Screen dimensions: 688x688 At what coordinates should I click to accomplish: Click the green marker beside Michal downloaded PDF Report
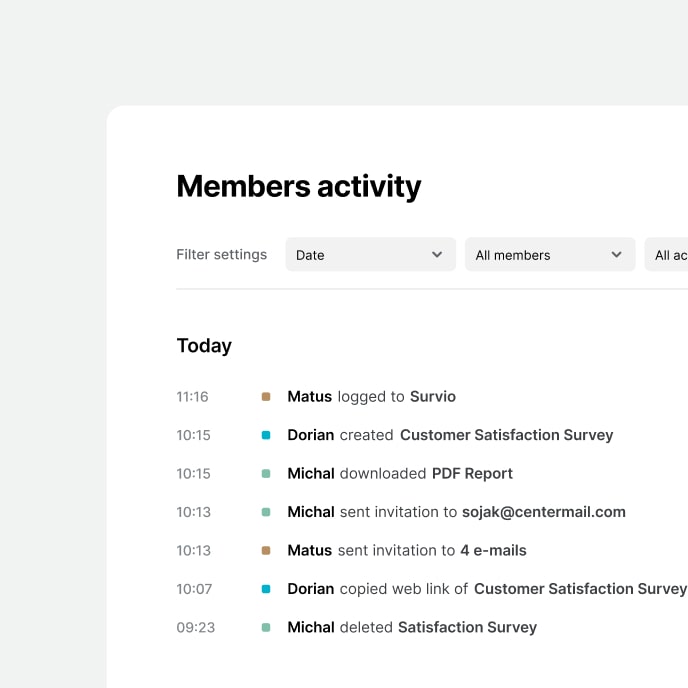[266, 473]
